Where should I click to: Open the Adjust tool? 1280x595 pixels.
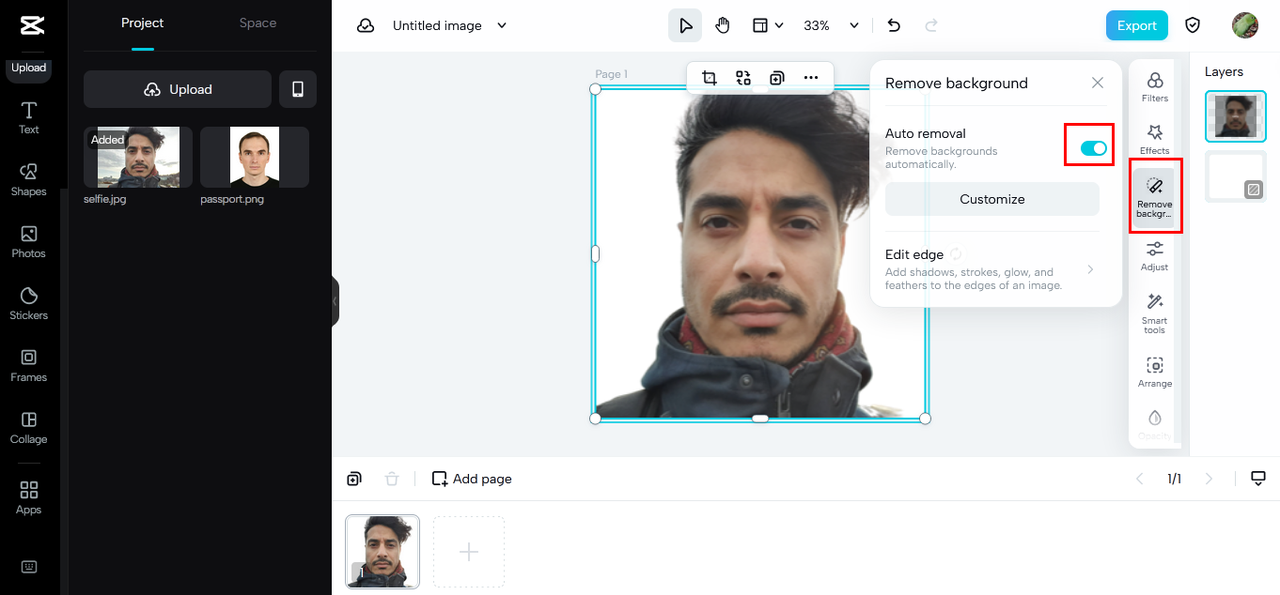click(1154, 256)
